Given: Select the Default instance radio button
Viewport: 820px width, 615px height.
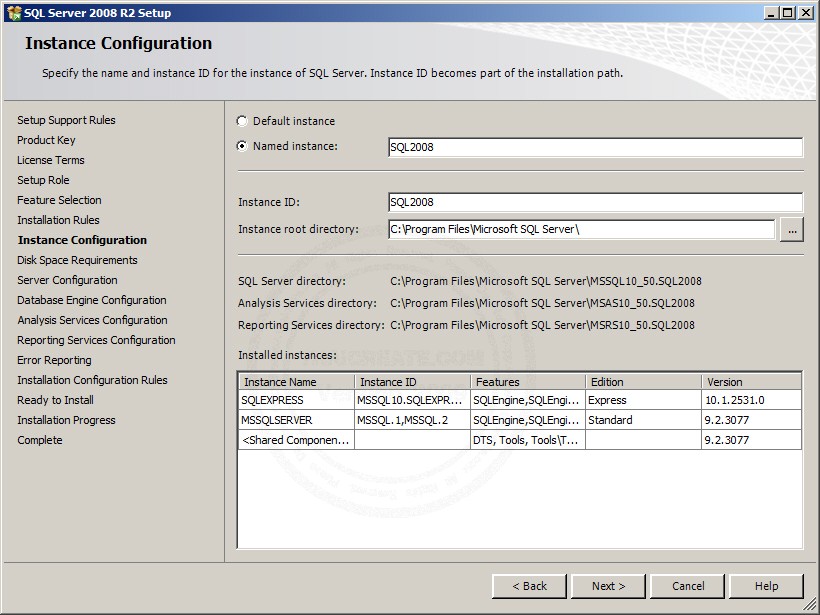Looking at the screenshot, I should point(242,121).
